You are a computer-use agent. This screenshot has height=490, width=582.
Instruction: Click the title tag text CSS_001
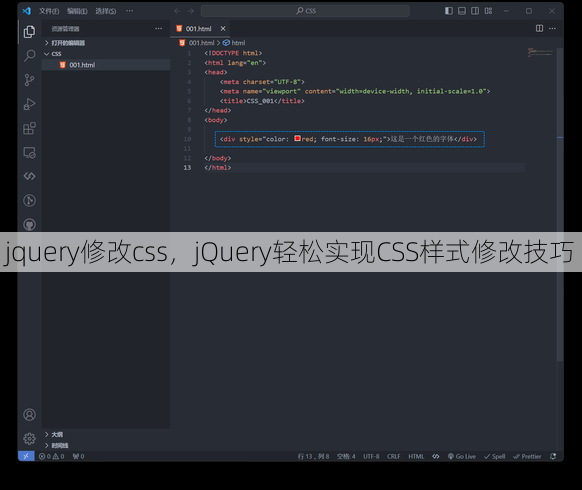click(260, 101)
